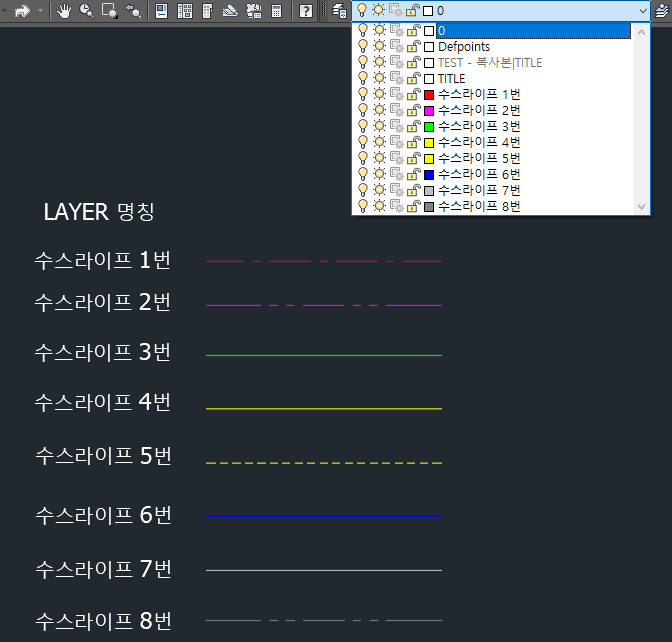Click yellow color swatch of 수스라이프 4번
Screen dimensions: 672x642
(429, 143)
